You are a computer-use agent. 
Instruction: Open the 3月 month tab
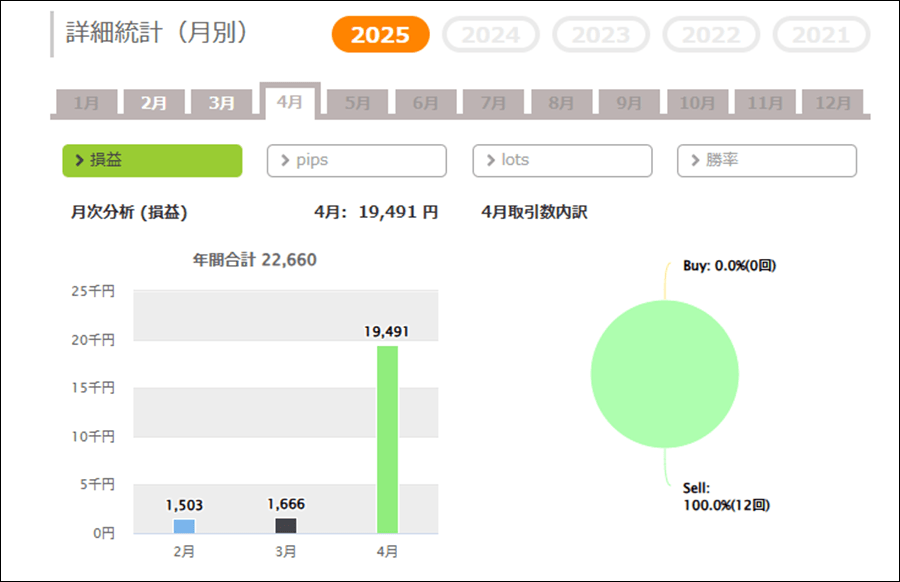(x=222, y=102)
